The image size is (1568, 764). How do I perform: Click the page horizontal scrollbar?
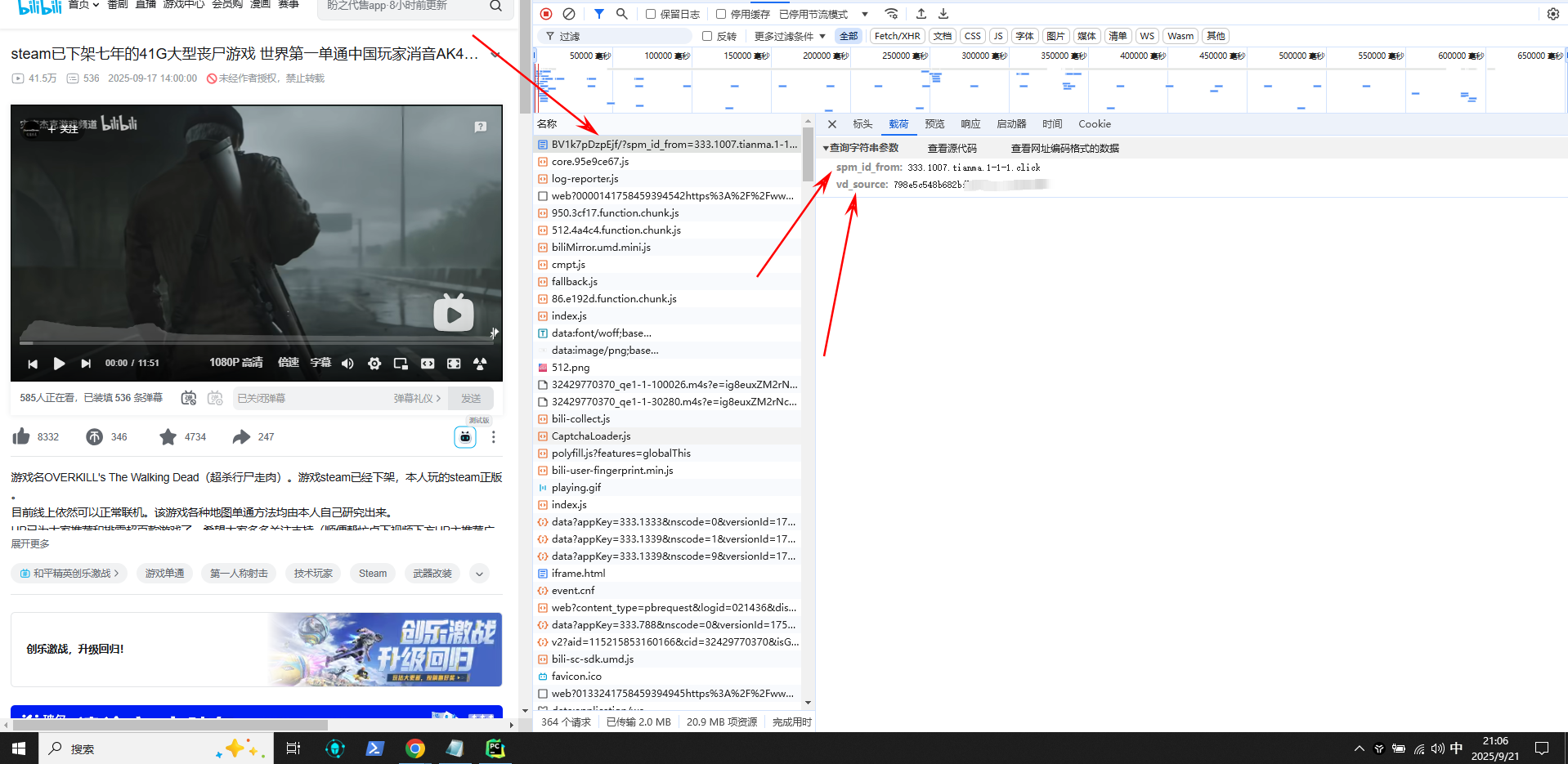[x=170, y=725]
